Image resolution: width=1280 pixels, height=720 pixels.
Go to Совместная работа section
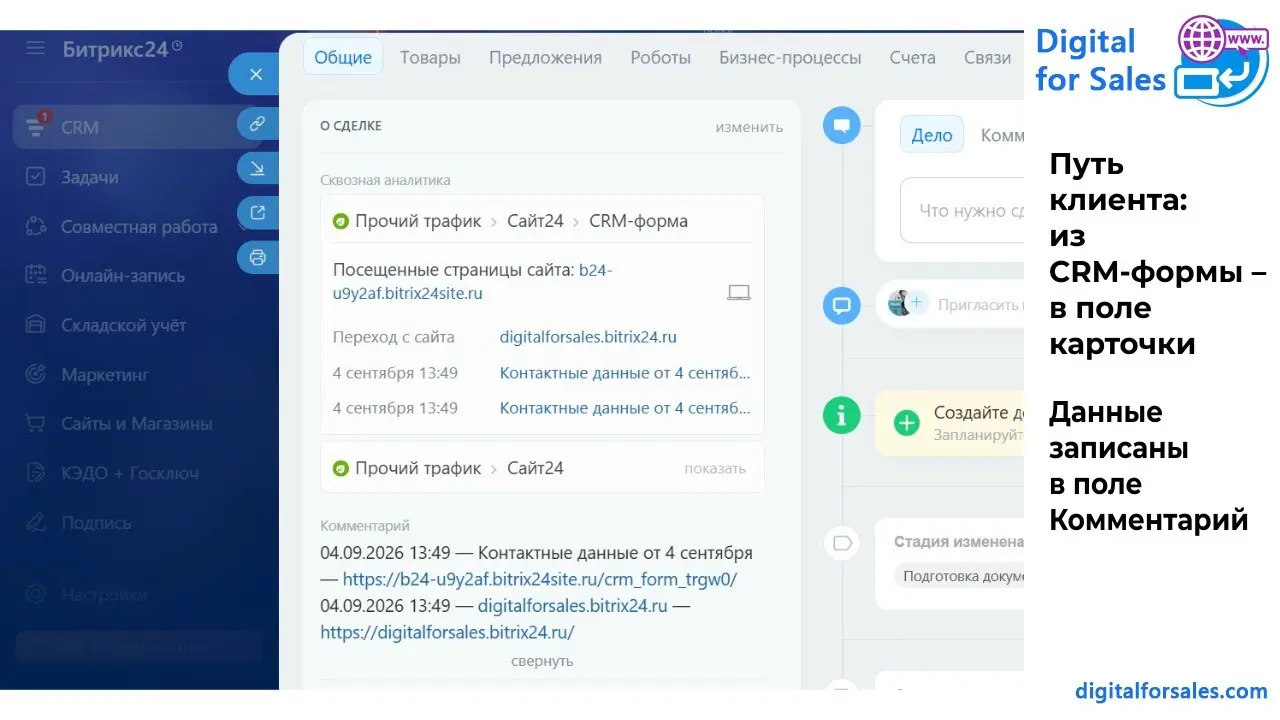click(x=139, y=227)
